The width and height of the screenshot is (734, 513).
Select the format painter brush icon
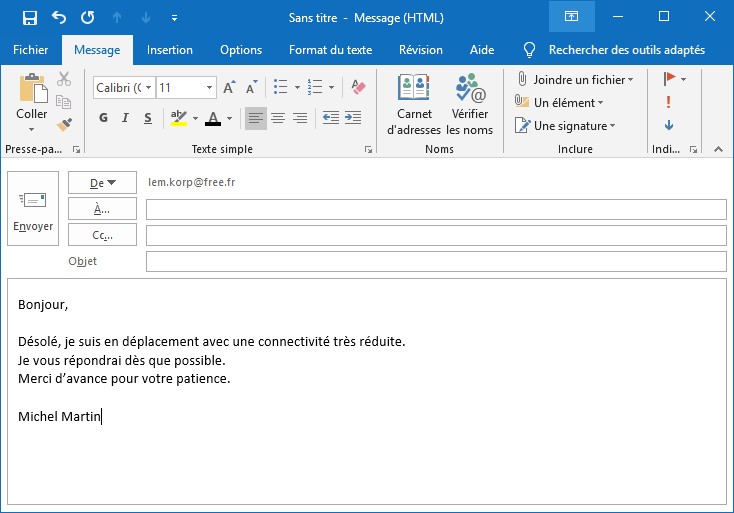tap(64, 124)
